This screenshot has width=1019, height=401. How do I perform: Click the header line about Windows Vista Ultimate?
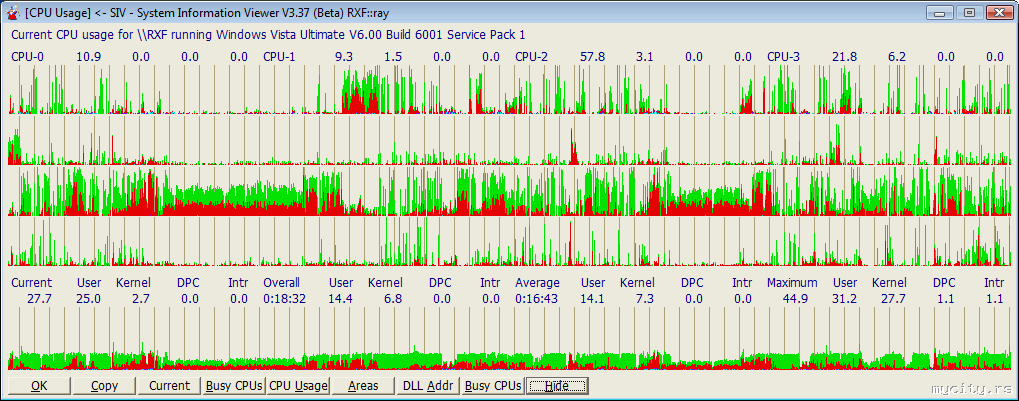[x=268, y=34]
